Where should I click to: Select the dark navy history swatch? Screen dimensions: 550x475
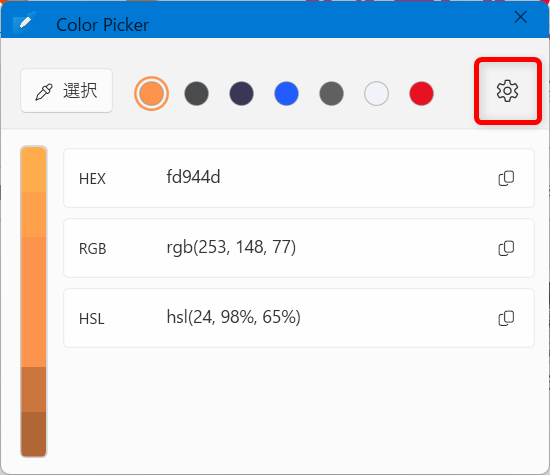point(241,94)
